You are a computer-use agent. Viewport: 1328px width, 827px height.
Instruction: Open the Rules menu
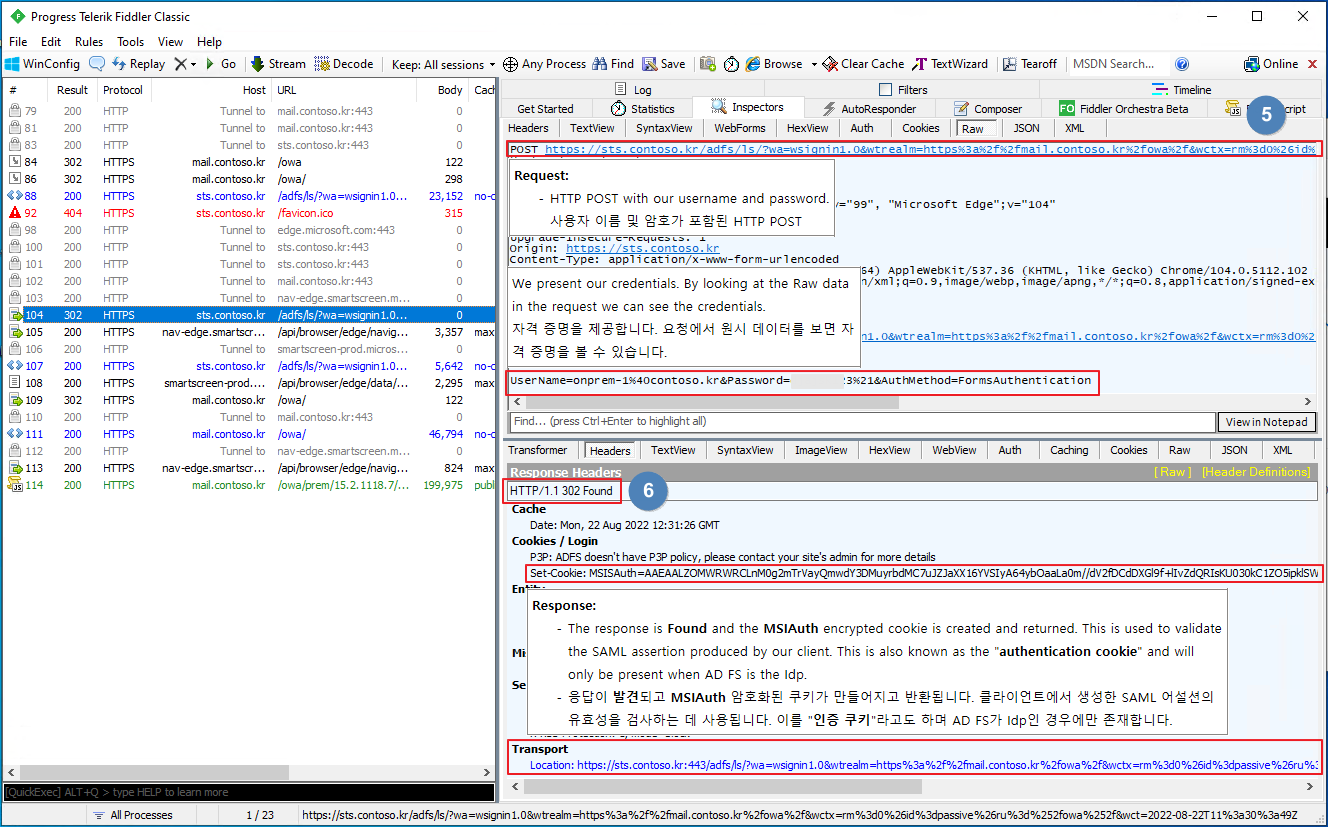[x=89, y=42]
